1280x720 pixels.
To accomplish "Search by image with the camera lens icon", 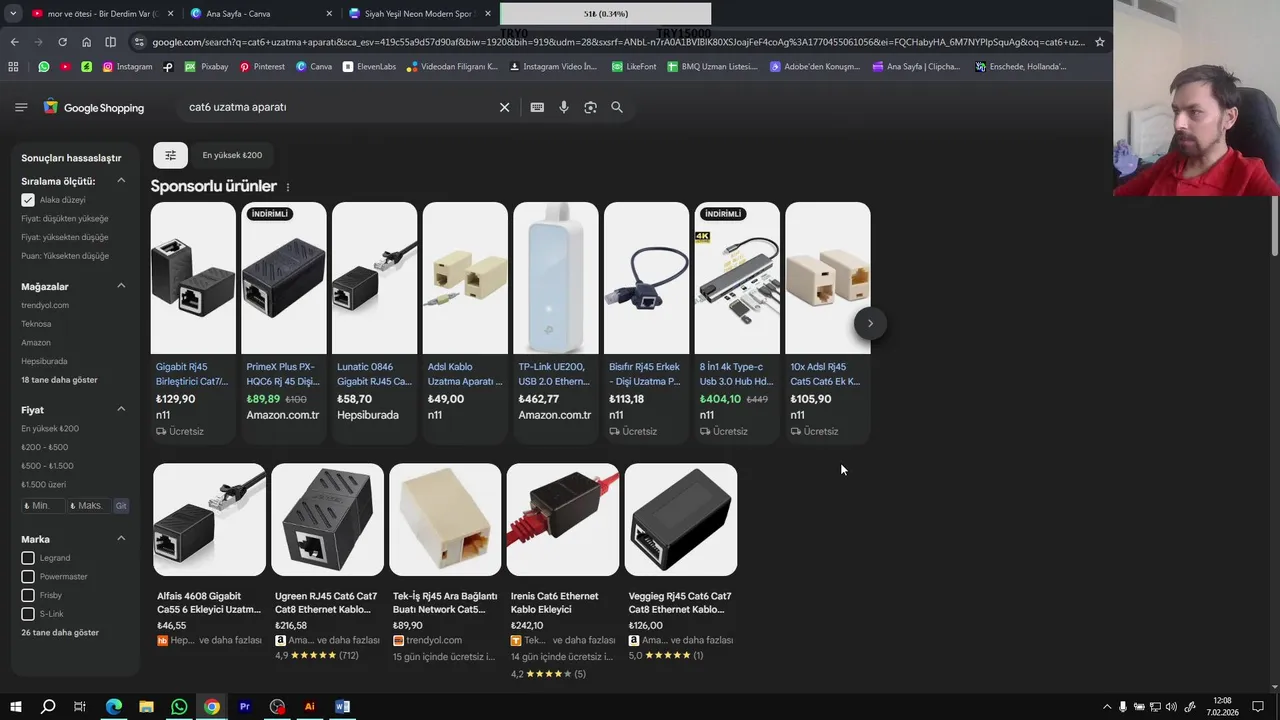I will pyautogui.click(x=590, y=107).
